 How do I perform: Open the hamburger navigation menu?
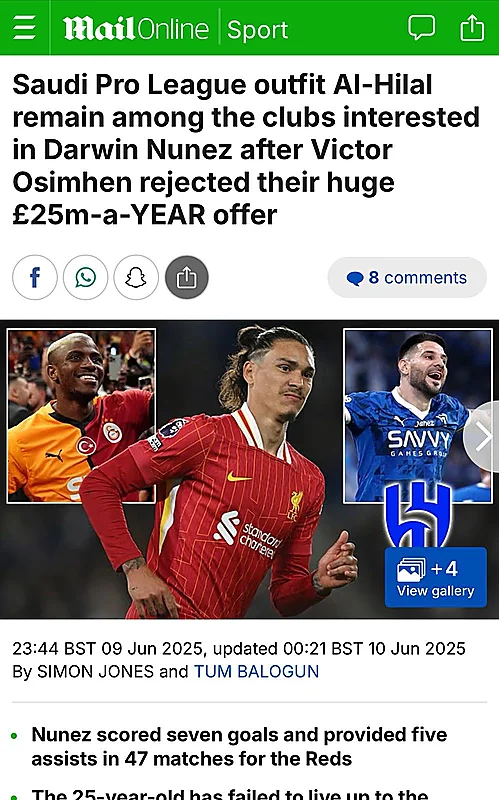(24, 28)
